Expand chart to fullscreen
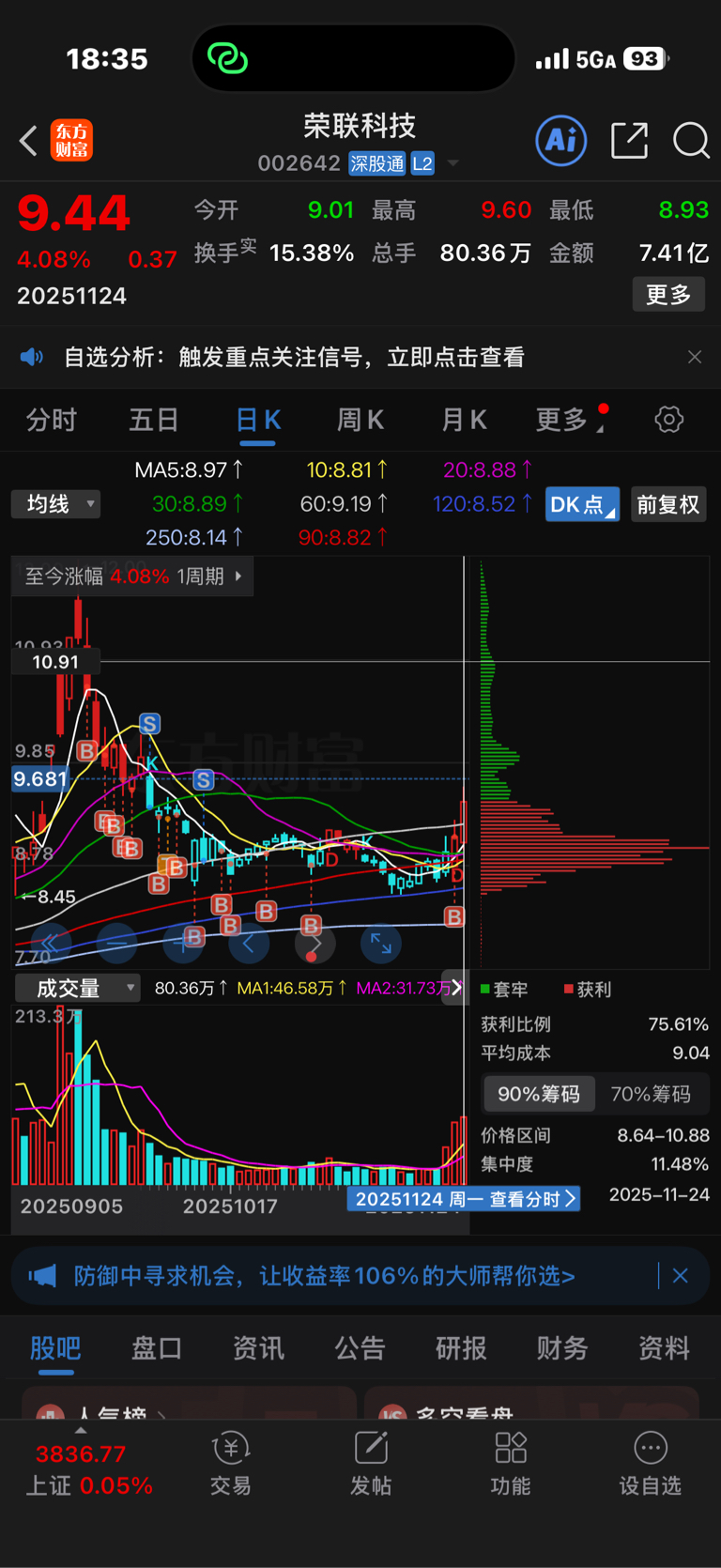Screen dimensions: 721x1568 [381, 943]
